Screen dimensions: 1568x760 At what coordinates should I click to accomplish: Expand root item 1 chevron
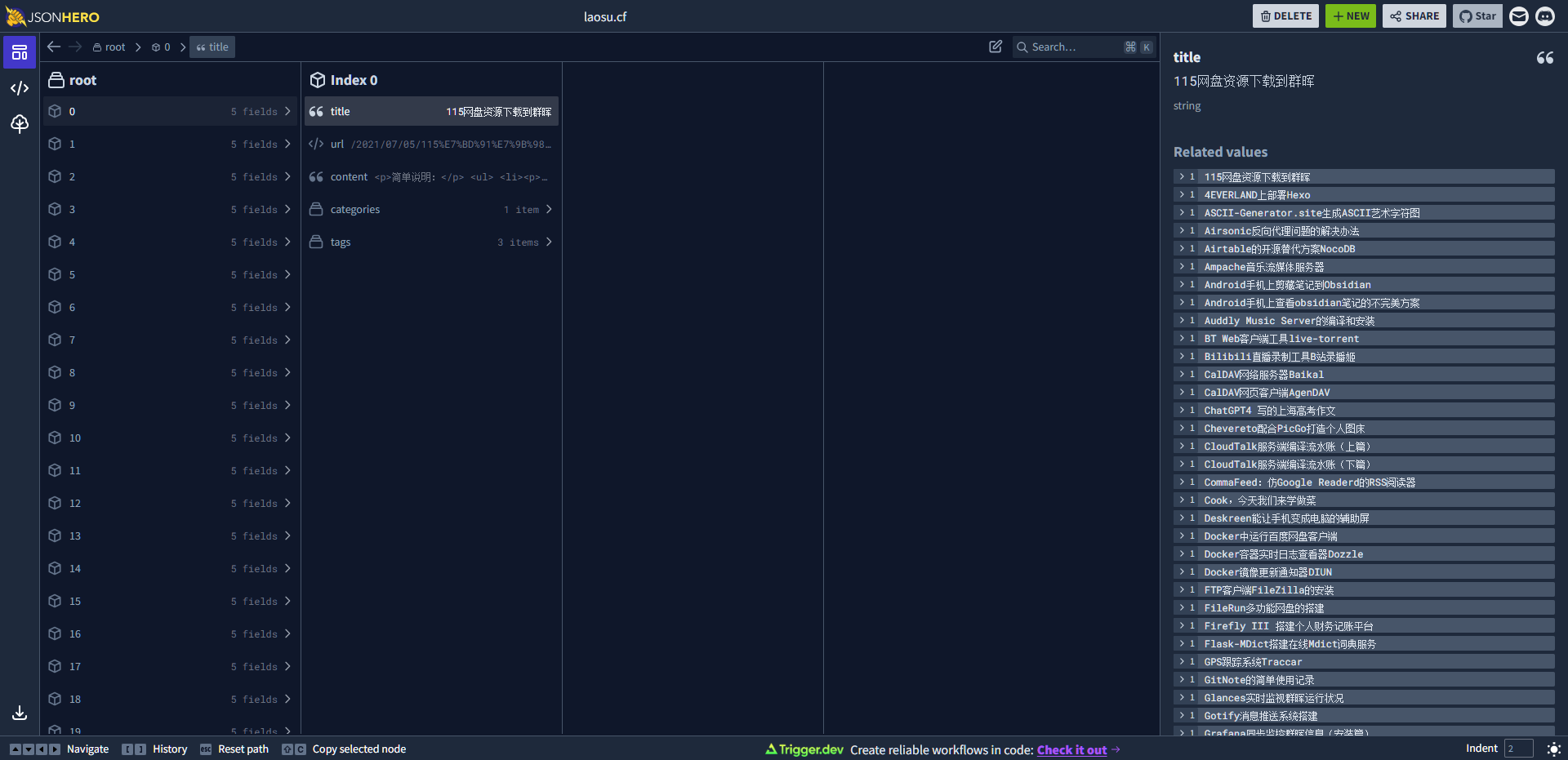coord(287,144)
